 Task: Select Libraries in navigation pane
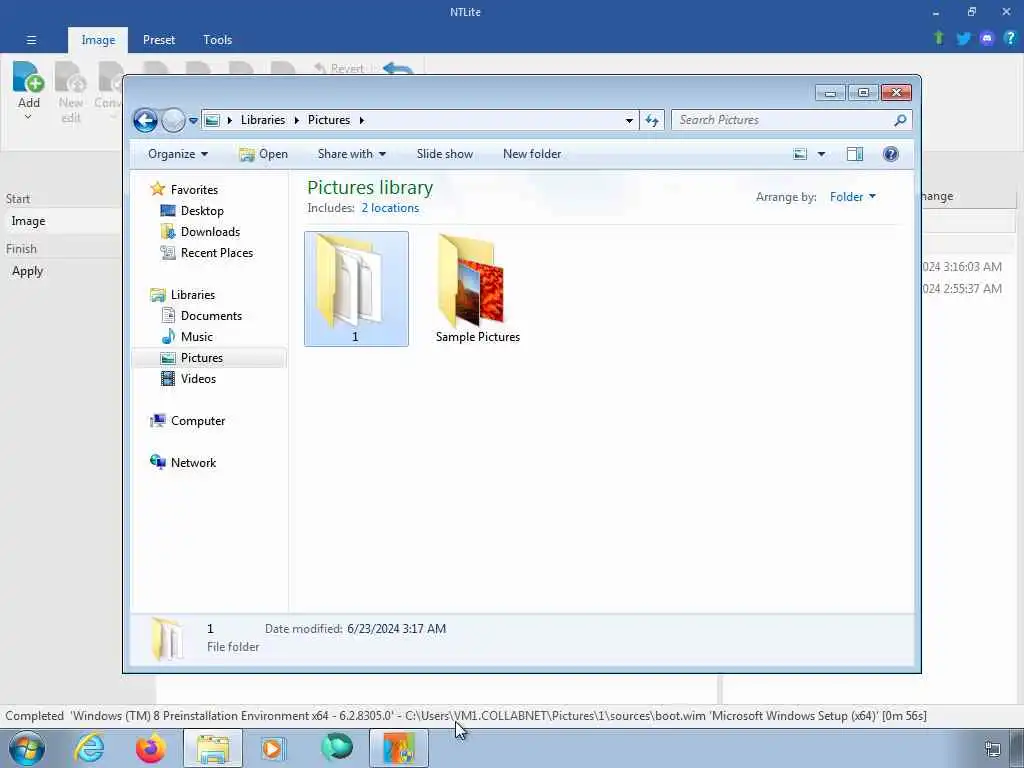pyautogui.click(x=193, y=295)
